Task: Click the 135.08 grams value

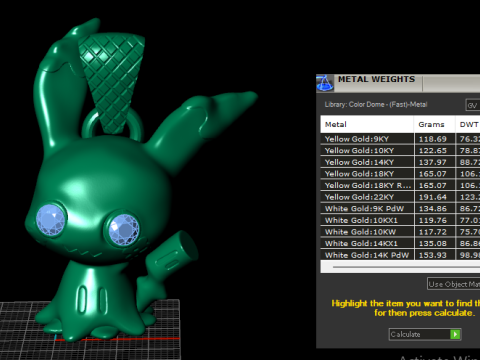Action: click(432, 244)
